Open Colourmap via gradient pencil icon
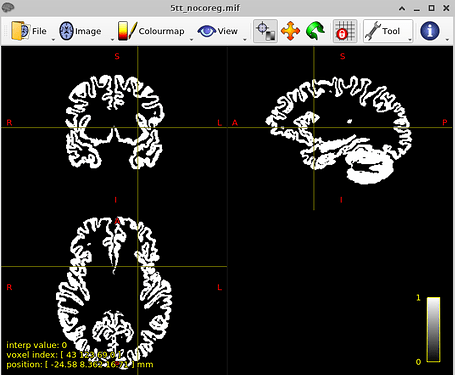 (127, 31)
